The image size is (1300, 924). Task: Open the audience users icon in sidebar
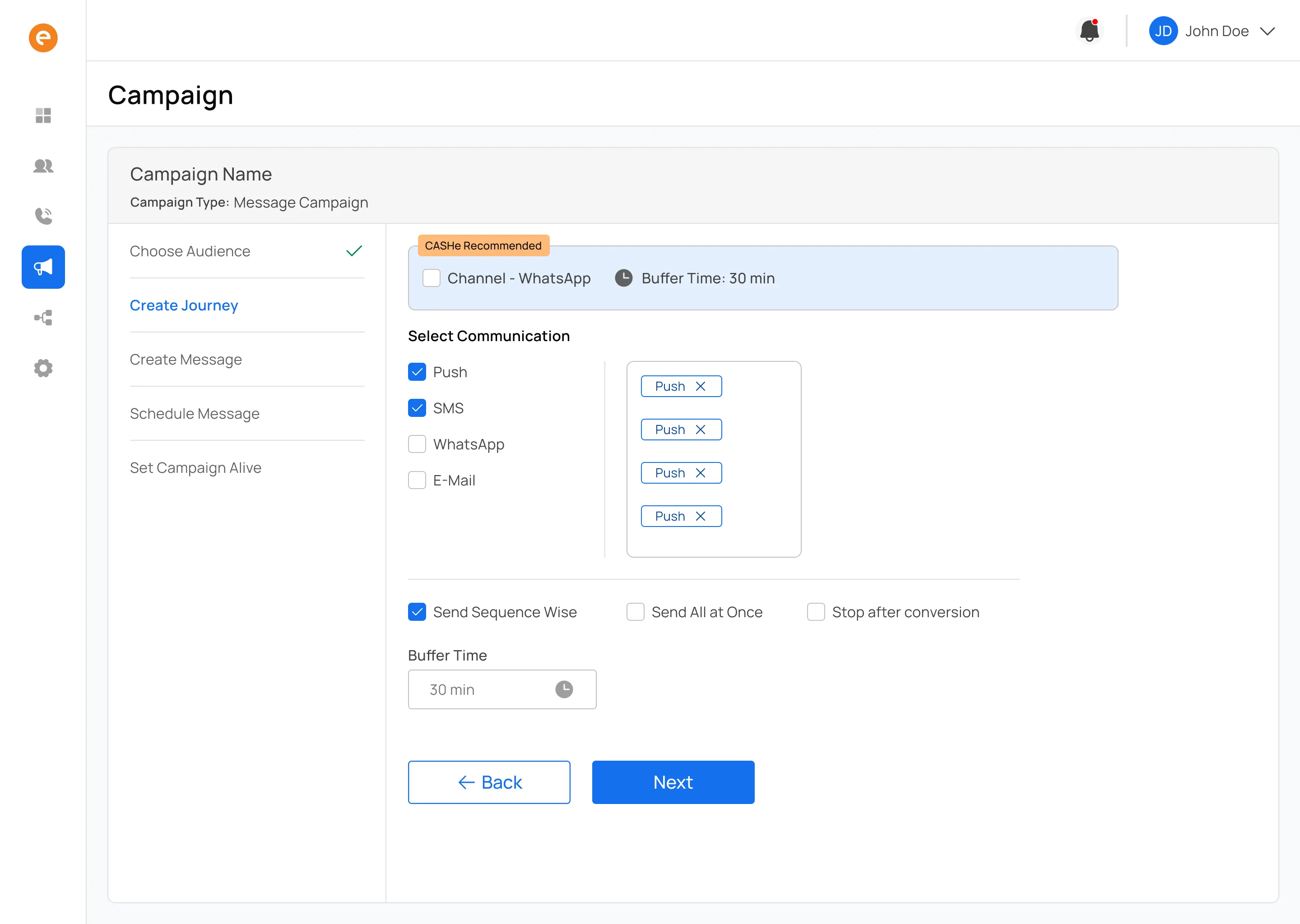coord(43,166)
